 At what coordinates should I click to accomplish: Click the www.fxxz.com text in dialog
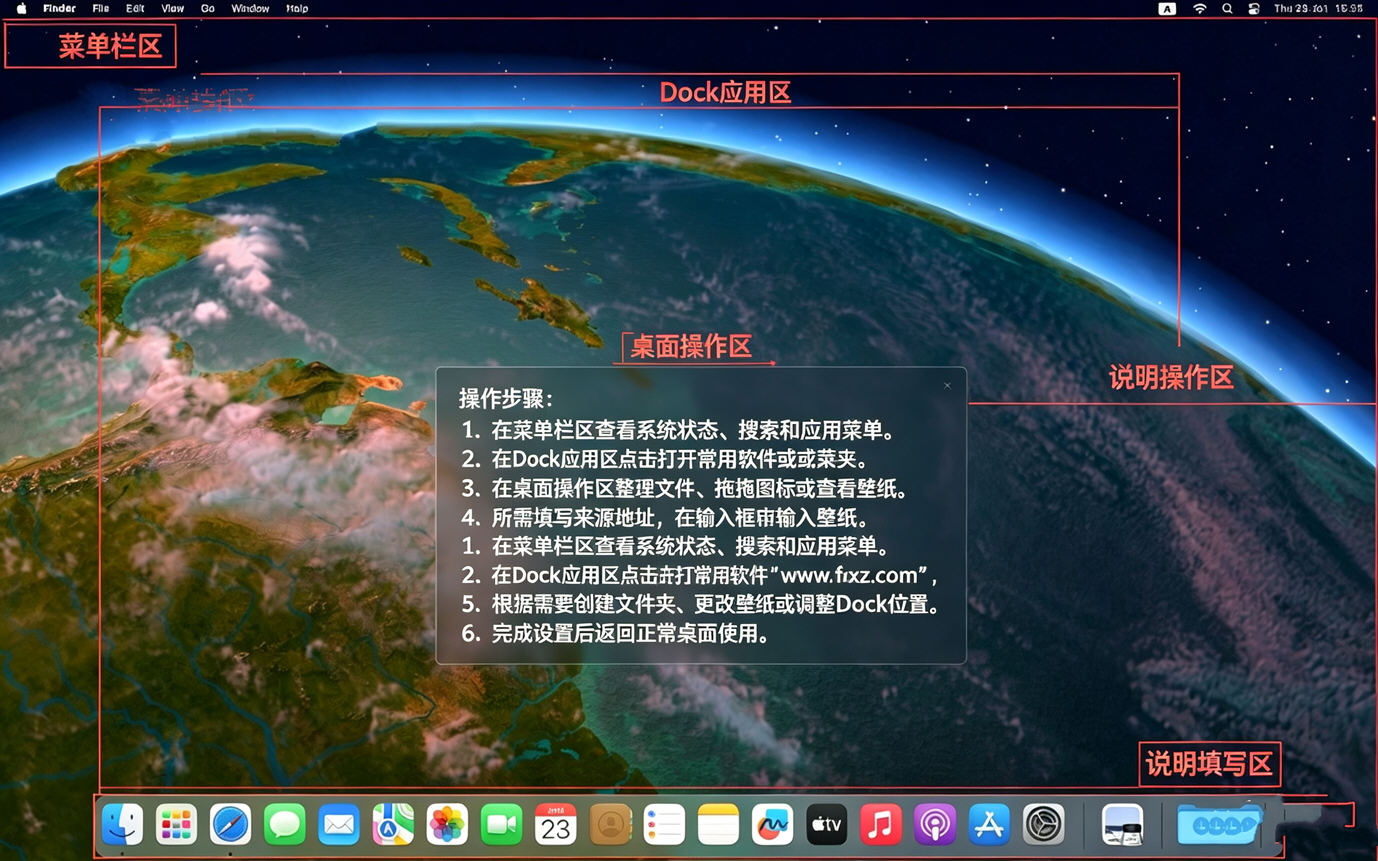coord(849,575)
